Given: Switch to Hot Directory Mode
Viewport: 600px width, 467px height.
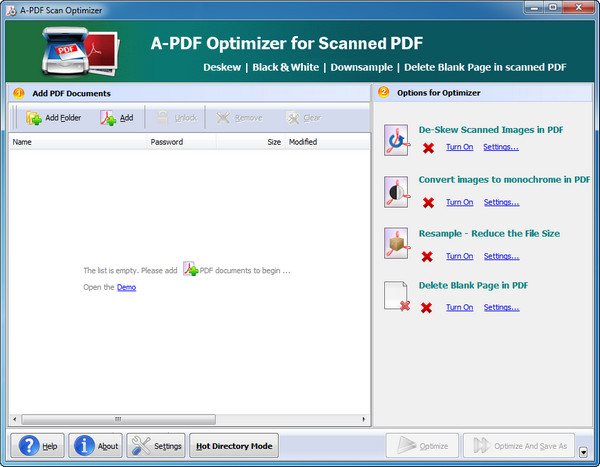Looking at the screenshot, I should click(x=234, y=446).
